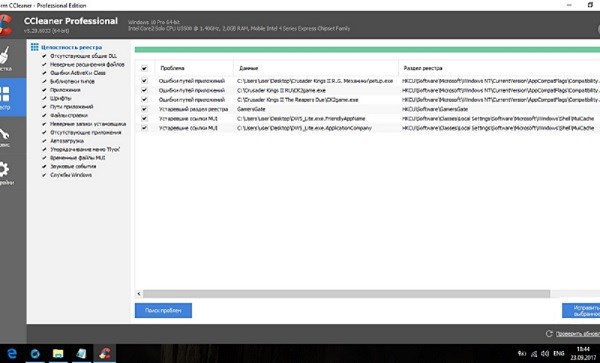The image size is (600, 363).
Task: Sort the table by the Данные column
Action: click(x=248, y=68)
